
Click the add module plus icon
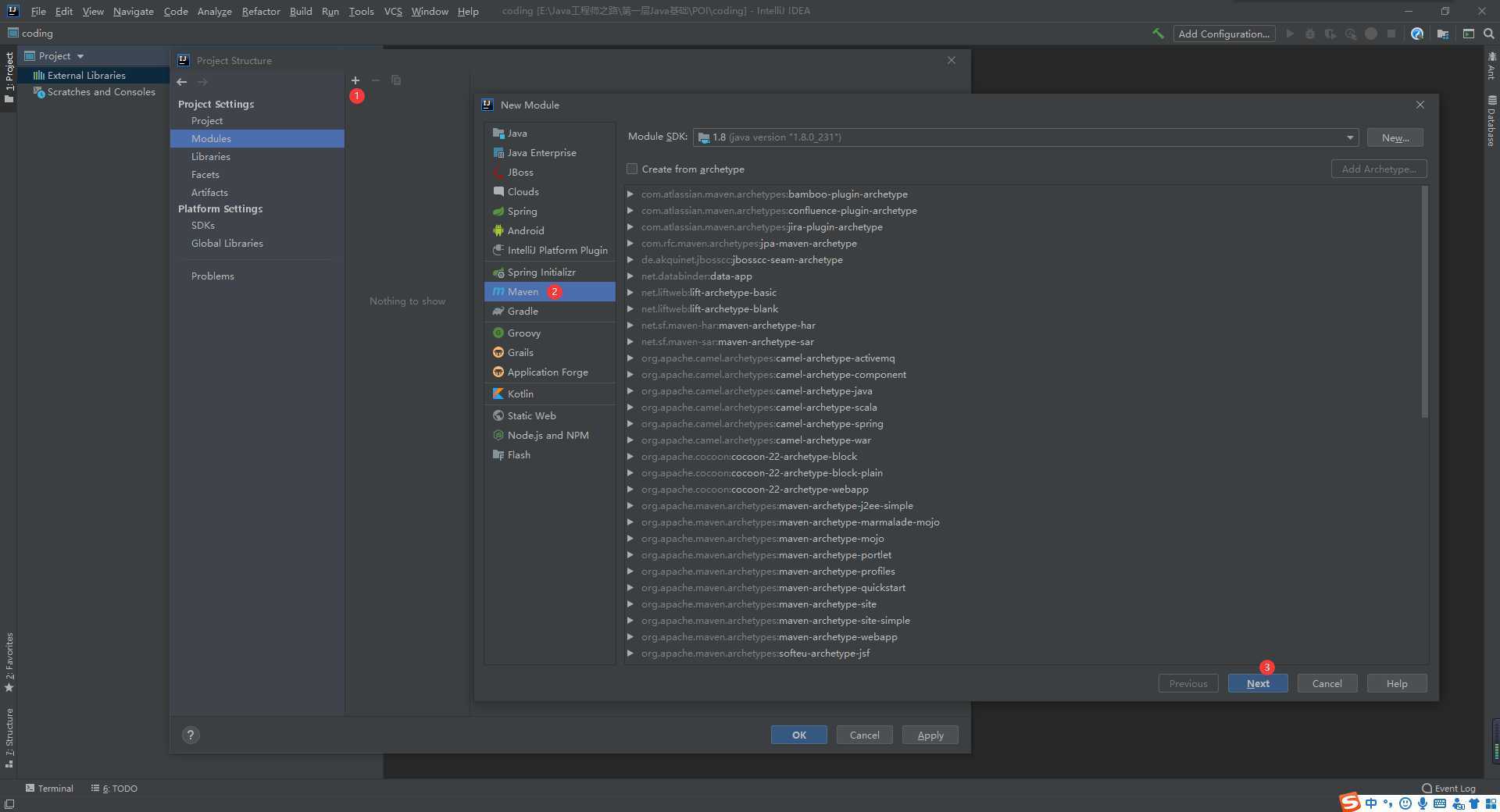[355, 80]
